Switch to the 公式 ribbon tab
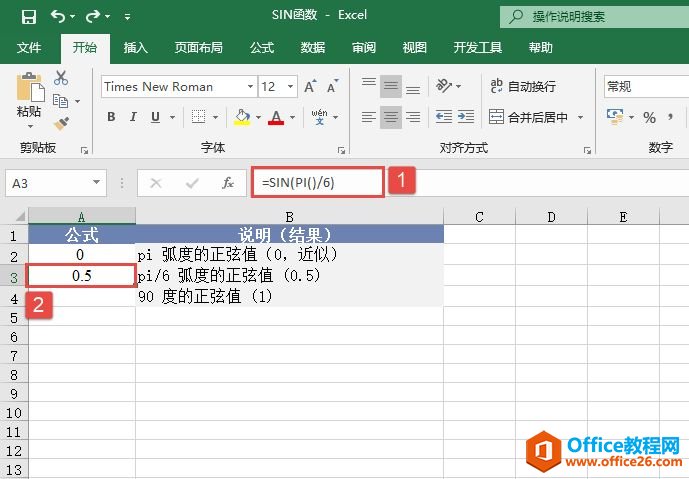The height and width of the screenshot is (479, 689). (x=262, y=47)
